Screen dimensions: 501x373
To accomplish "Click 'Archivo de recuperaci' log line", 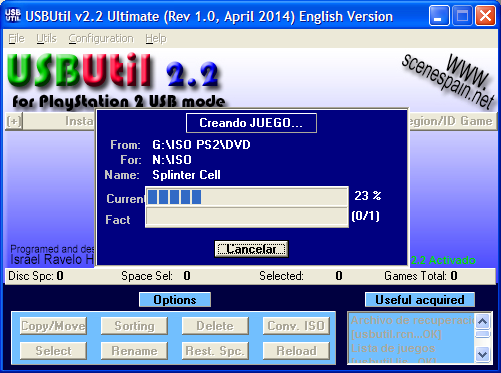I will click(x=413, y=320).
